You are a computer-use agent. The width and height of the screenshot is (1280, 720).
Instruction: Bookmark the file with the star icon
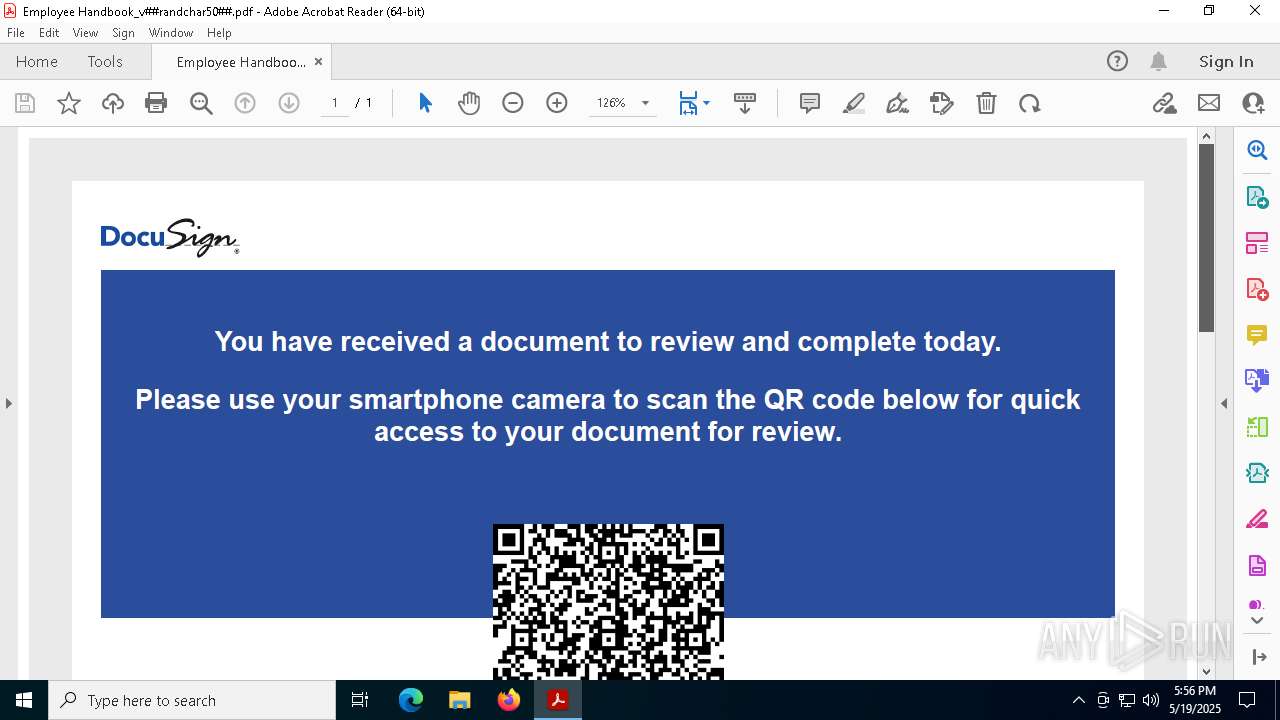tap(69, 103)
